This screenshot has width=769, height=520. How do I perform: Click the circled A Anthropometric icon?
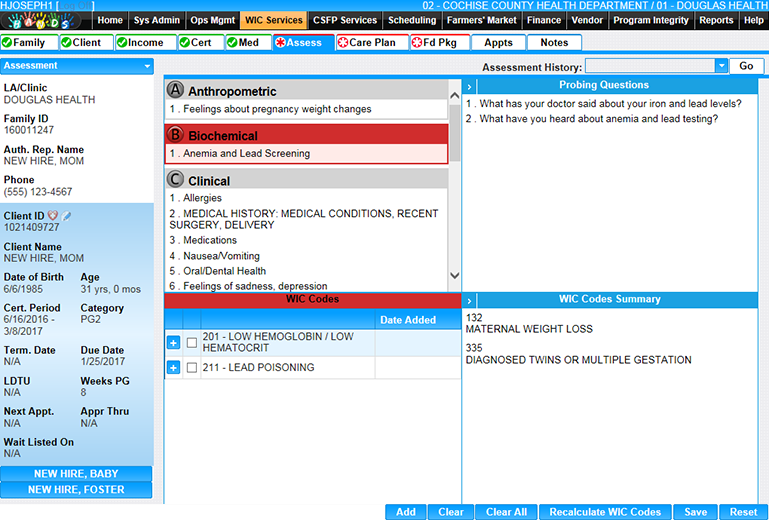pos(176,90)
